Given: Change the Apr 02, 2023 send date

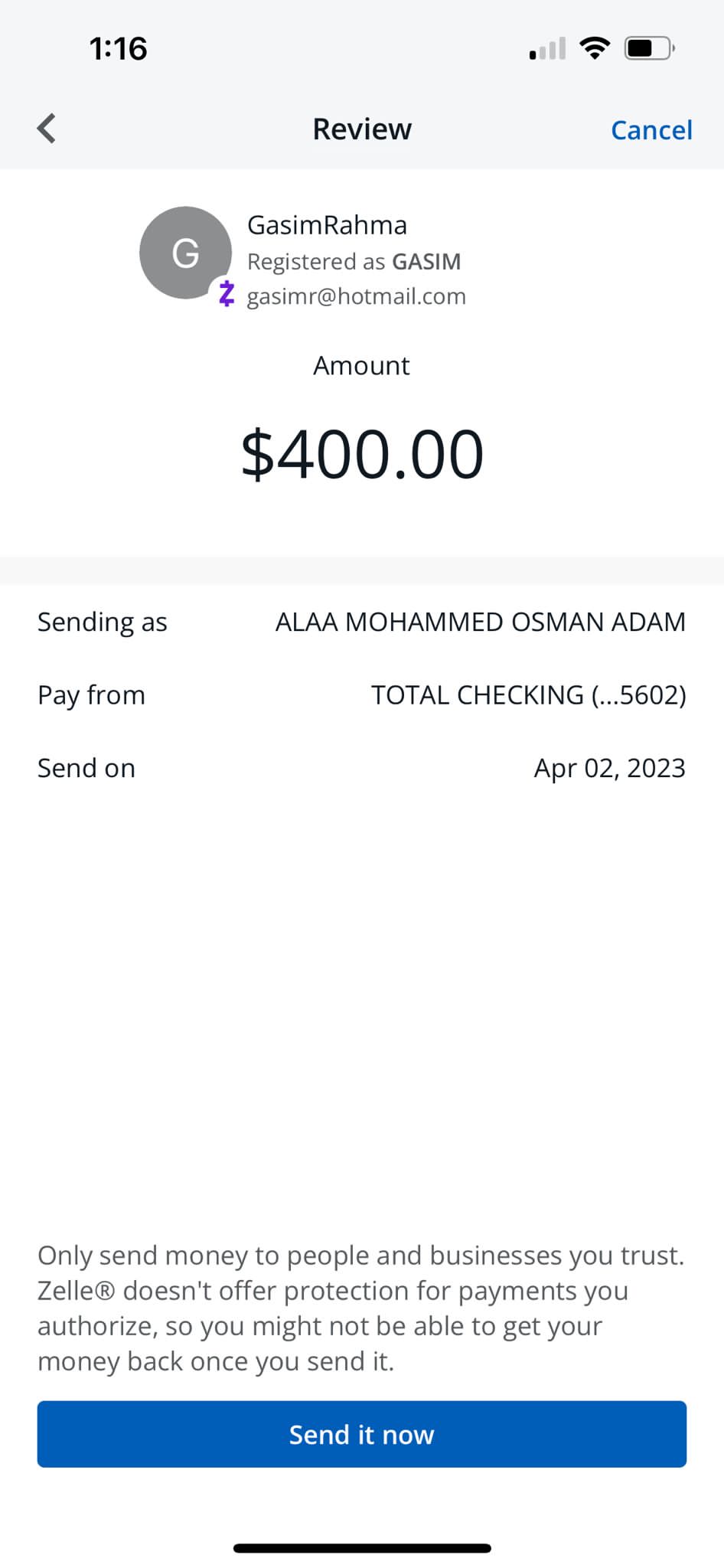Looking at the screenshot, I should [x=609, y=768].
